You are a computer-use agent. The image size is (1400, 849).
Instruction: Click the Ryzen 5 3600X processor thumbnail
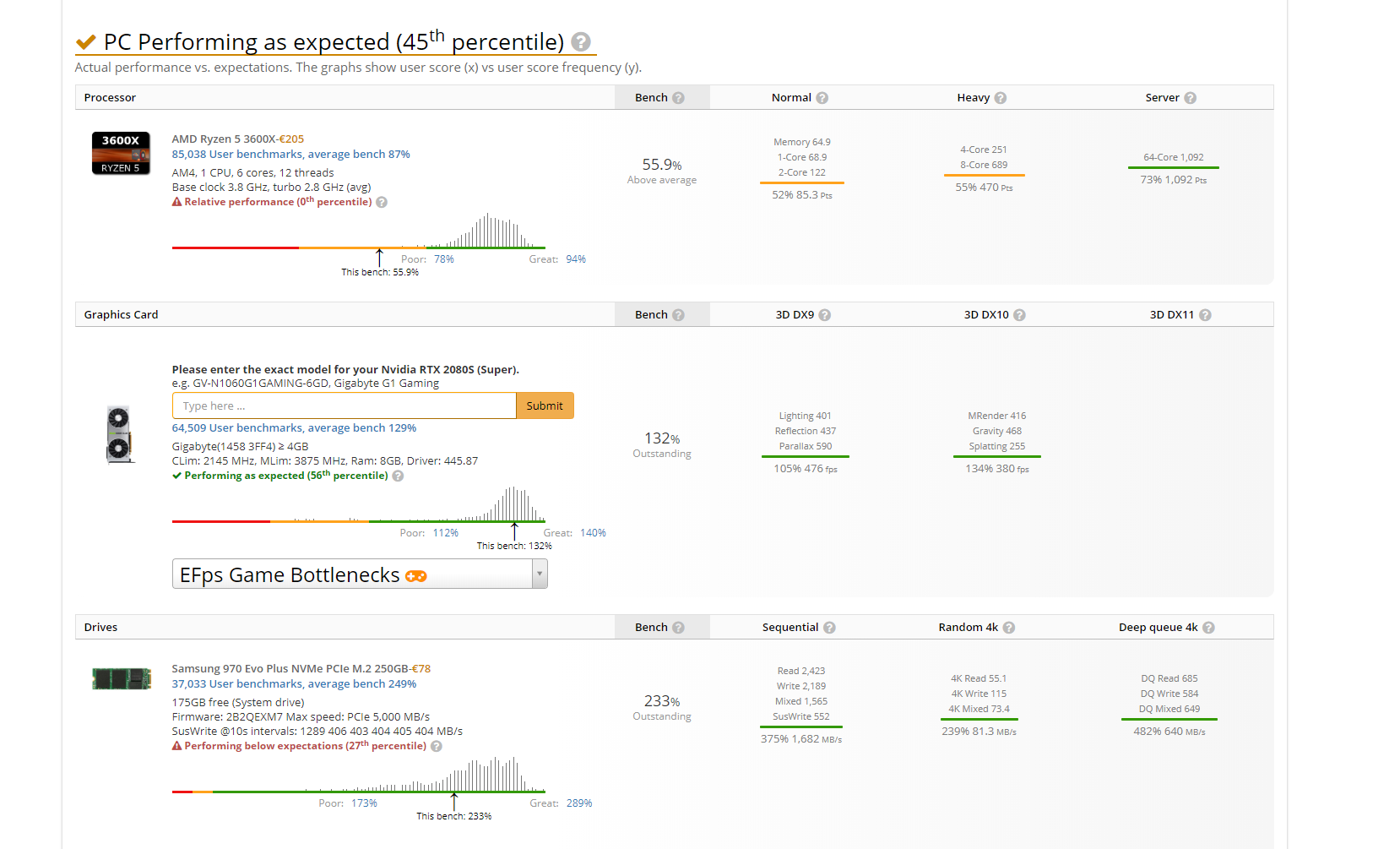[121, 153]
